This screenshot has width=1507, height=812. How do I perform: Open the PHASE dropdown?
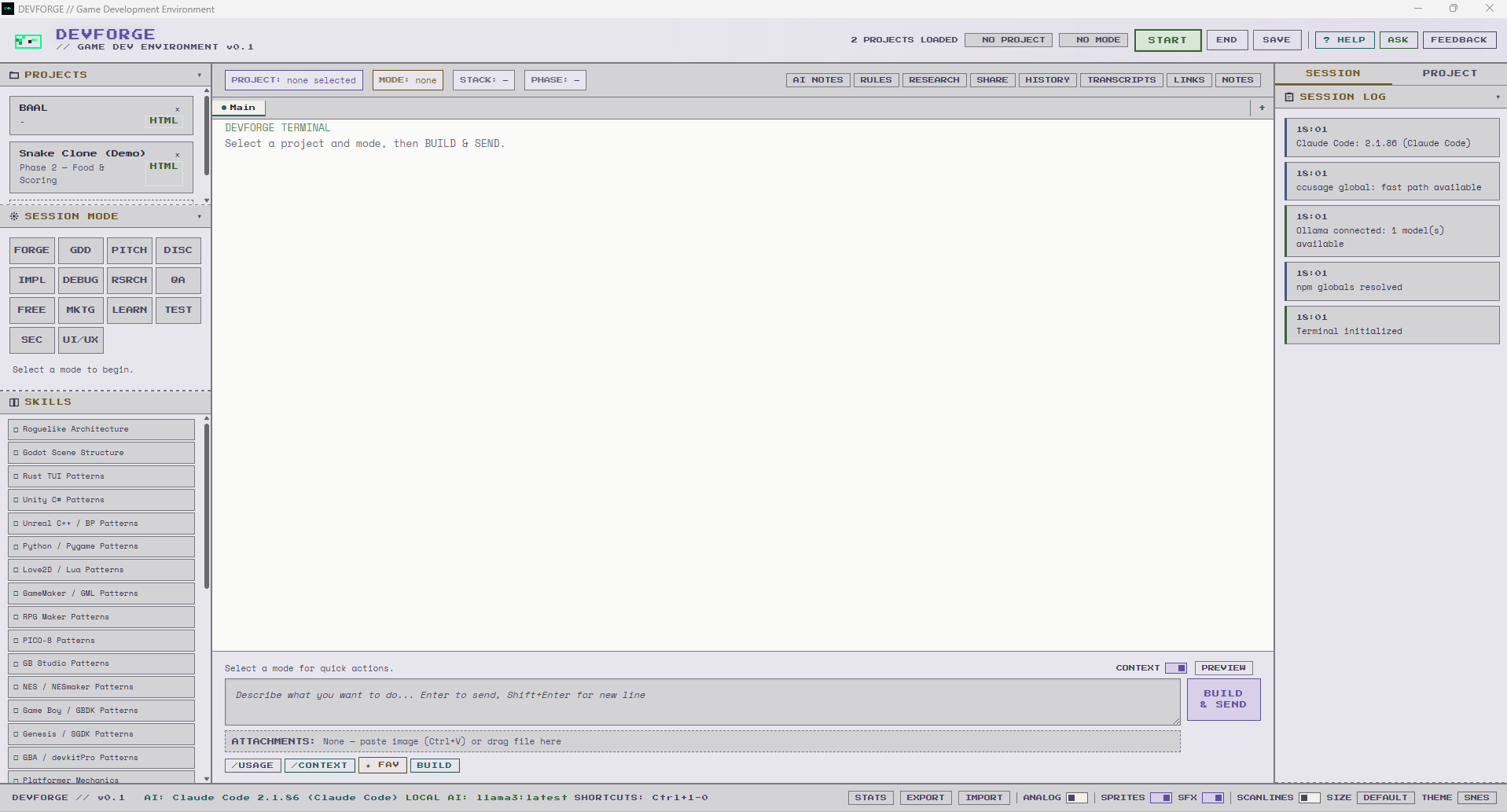click(554, 79)
